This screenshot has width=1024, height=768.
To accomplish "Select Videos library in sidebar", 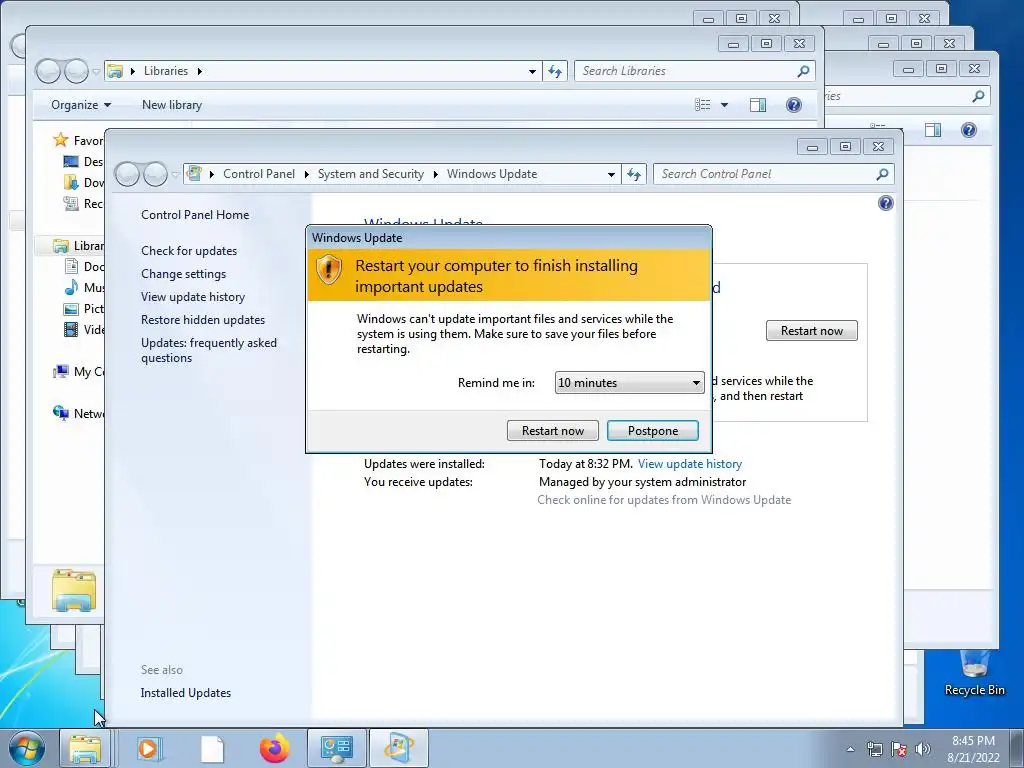I will 84,329.
